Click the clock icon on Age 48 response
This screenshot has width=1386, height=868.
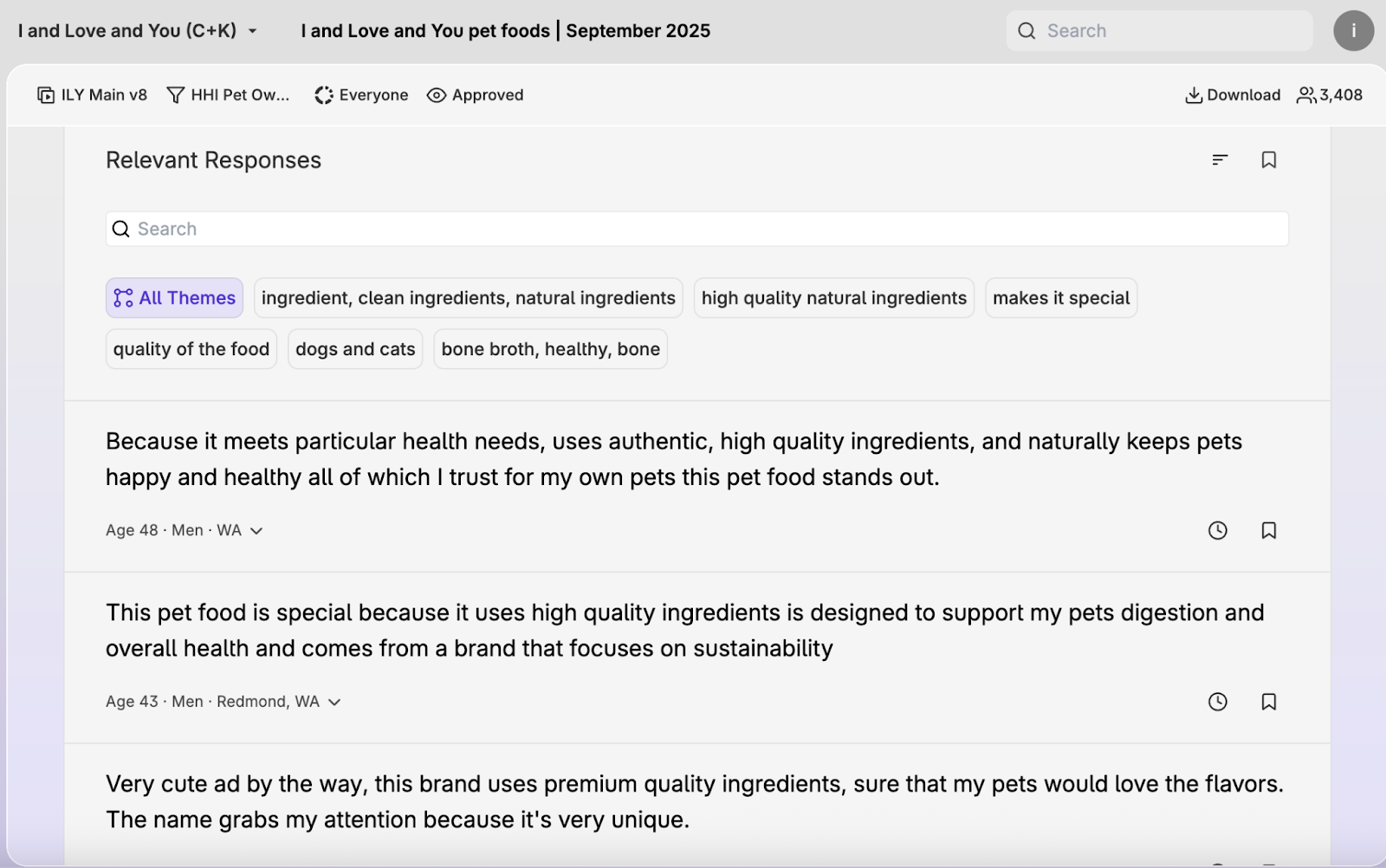[x=1217, y=530]
